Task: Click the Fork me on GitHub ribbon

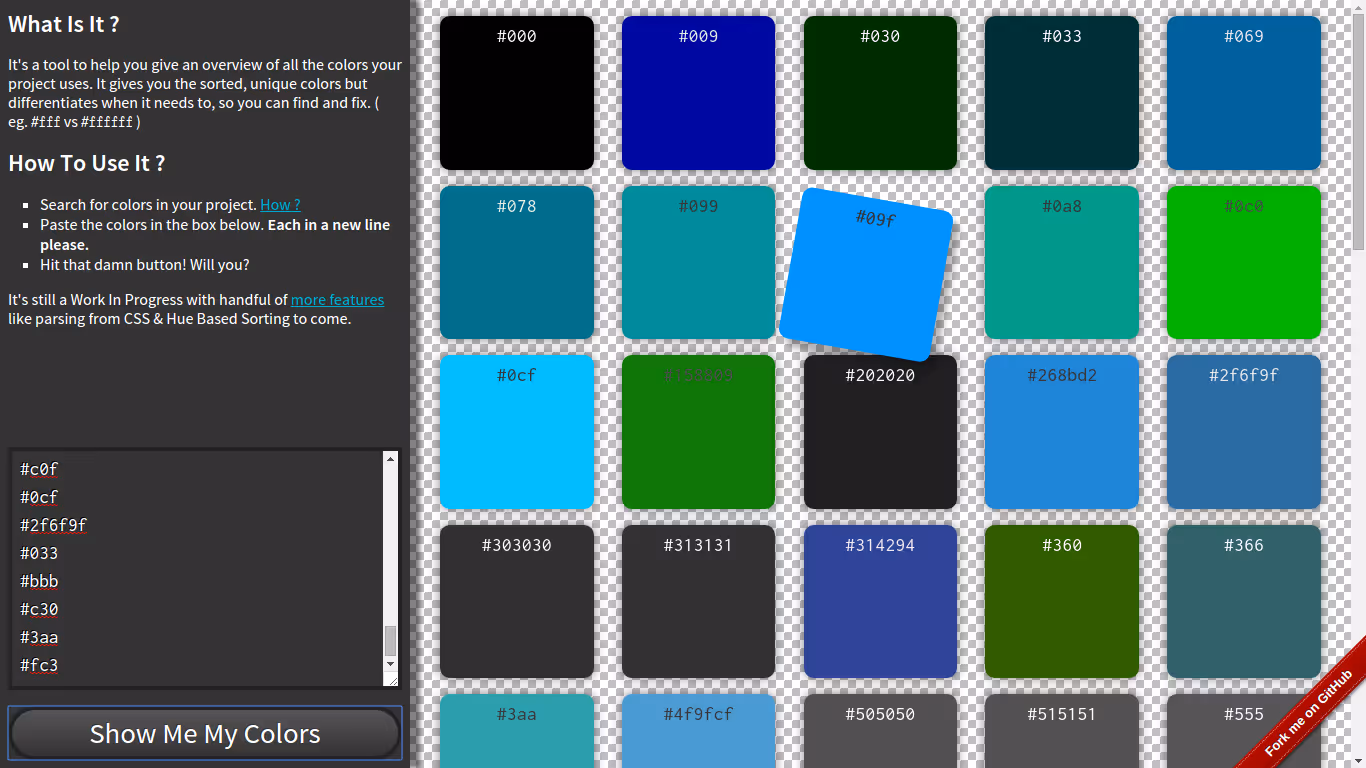Action: tap(1308, 714)
